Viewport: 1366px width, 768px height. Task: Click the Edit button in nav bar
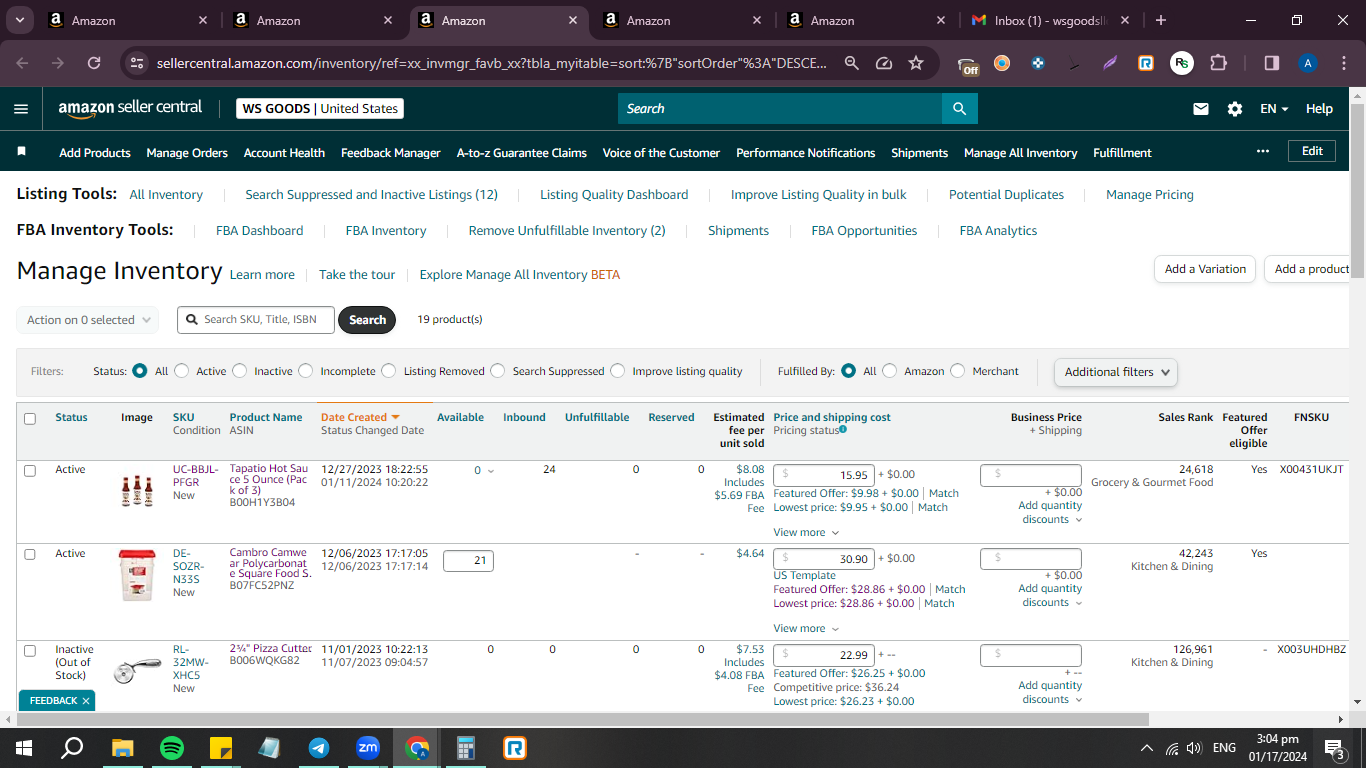1312,151
